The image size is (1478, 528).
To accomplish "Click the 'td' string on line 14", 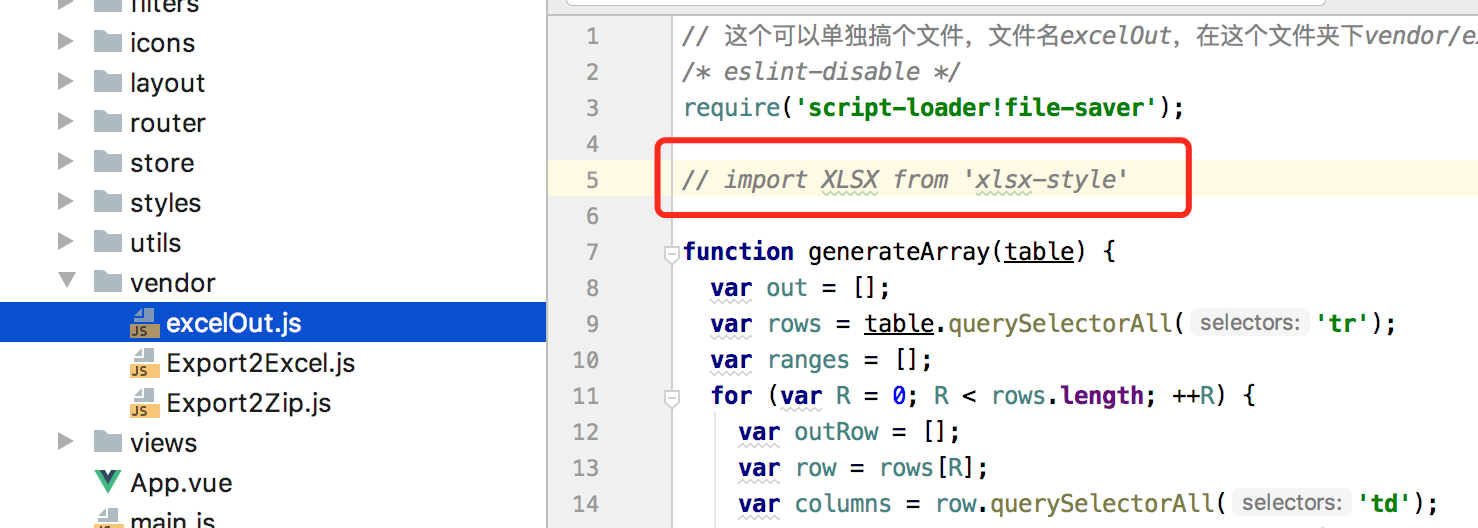I will click(x=1384, y=504).
